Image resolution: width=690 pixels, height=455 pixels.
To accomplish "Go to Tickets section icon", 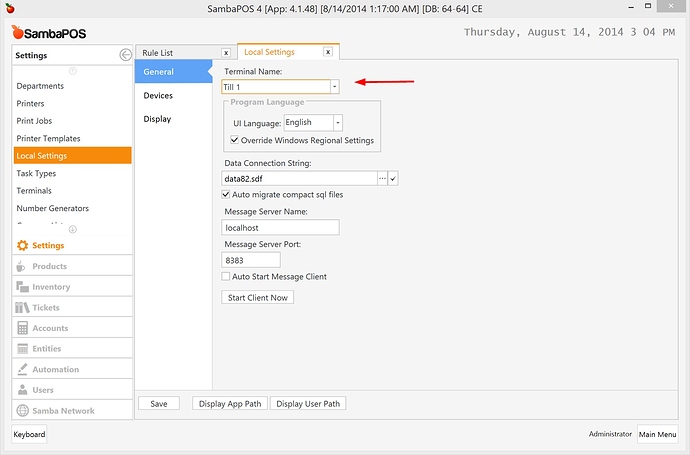I will (23, 308).
